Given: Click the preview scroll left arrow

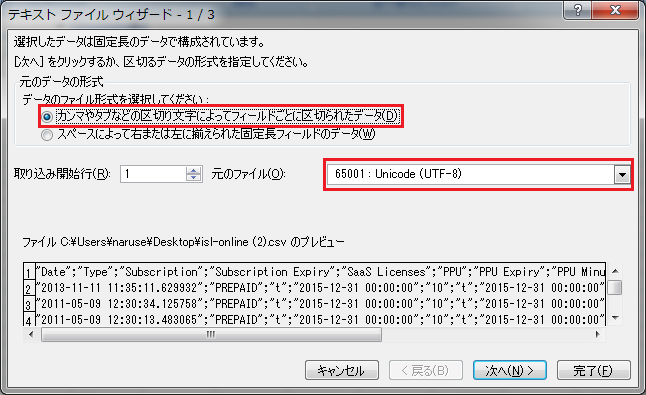Looking at the screenshot, I should 31,334.
